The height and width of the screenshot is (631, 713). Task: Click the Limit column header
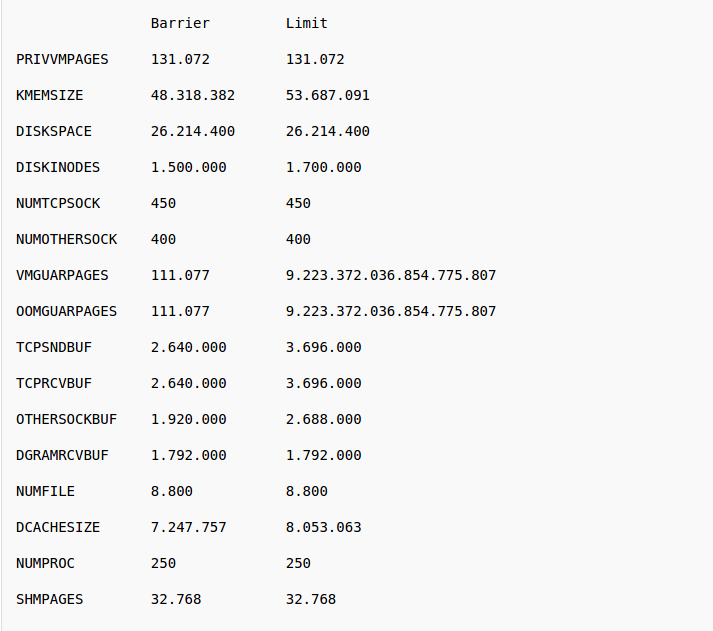pyautogui.click(x=306, y=23)
